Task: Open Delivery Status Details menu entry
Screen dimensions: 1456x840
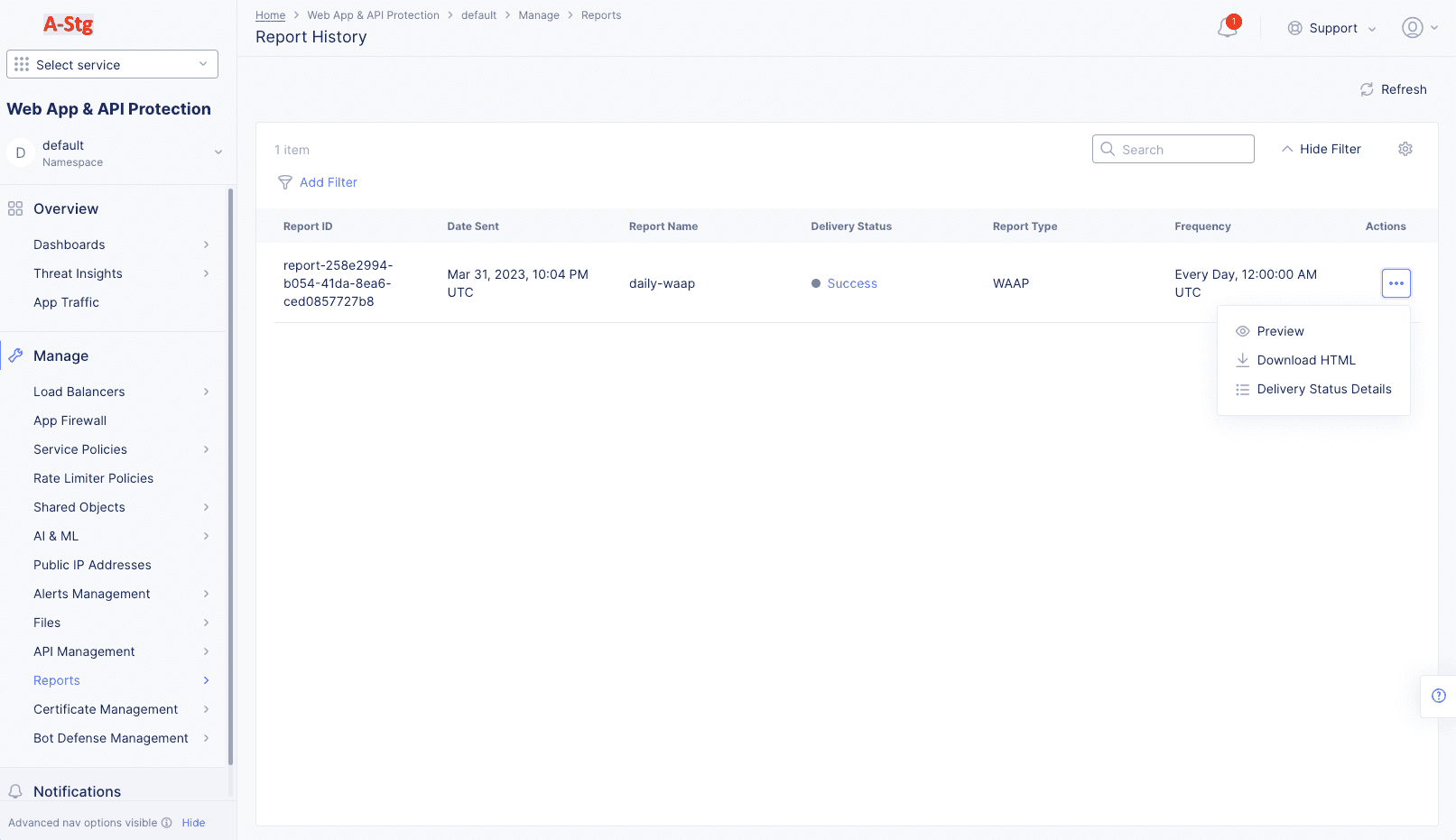Action: tap(1323, 389)
